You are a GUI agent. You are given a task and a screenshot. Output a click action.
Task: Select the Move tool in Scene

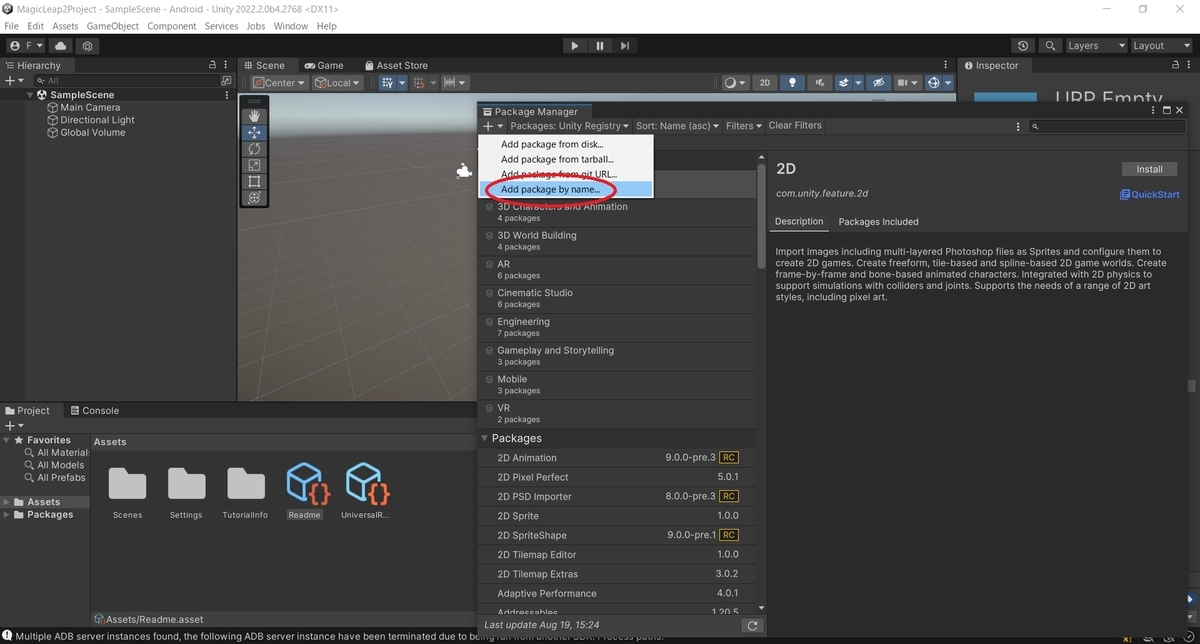coord(254,132)
